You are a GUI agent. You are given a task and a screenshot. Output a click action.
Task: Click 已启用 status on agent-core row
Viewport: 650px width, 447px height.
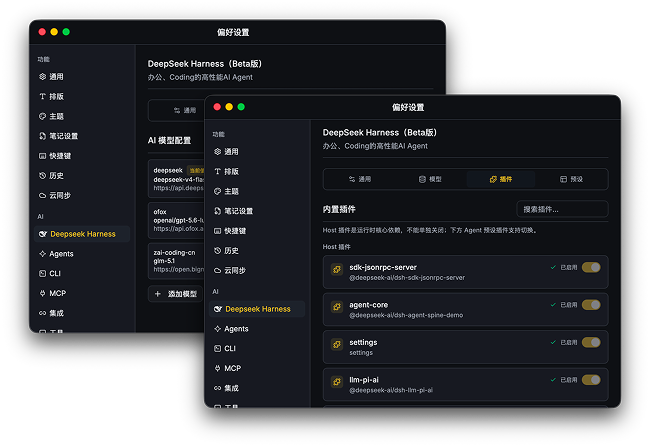[568, 305]
